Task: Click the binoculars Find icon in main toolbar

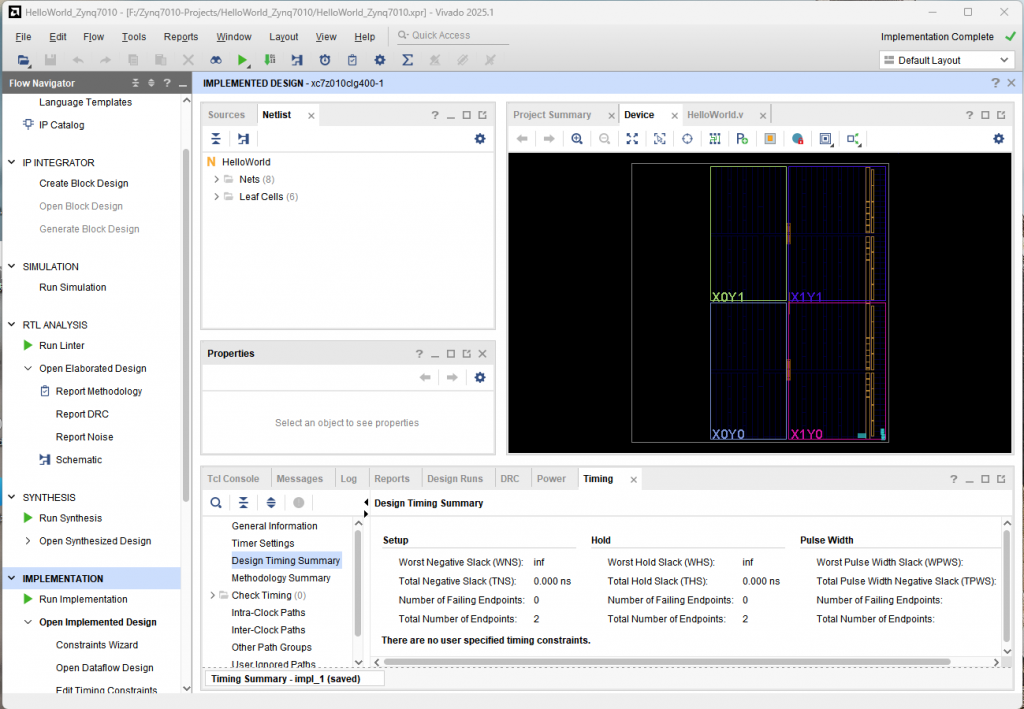Action: click(216, 60)
